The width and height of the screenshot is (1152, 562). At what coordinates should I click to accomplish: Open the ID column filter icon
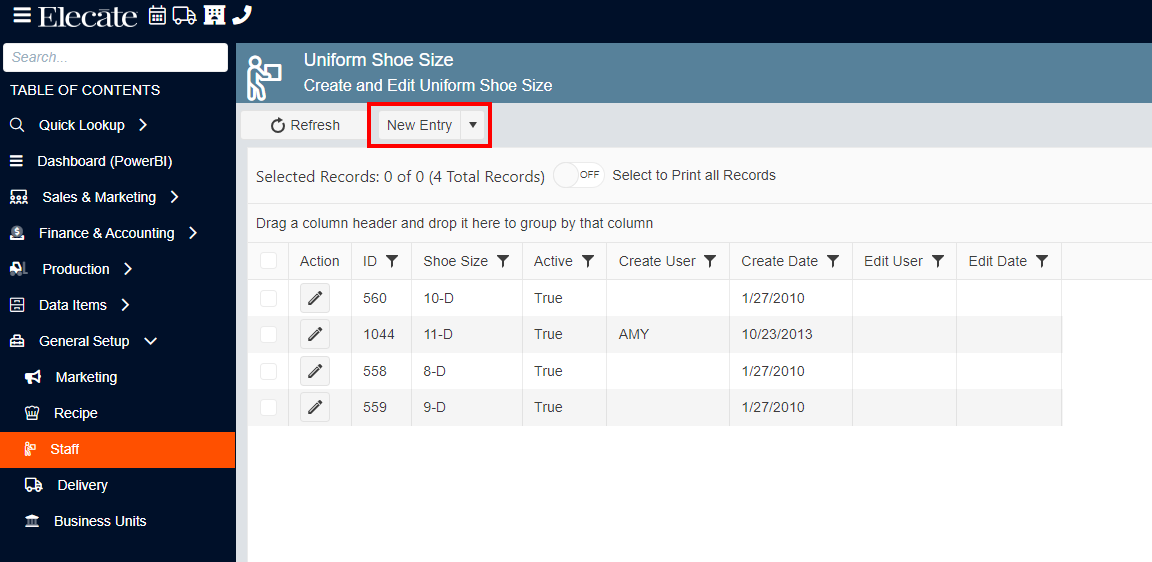[392, 261]
